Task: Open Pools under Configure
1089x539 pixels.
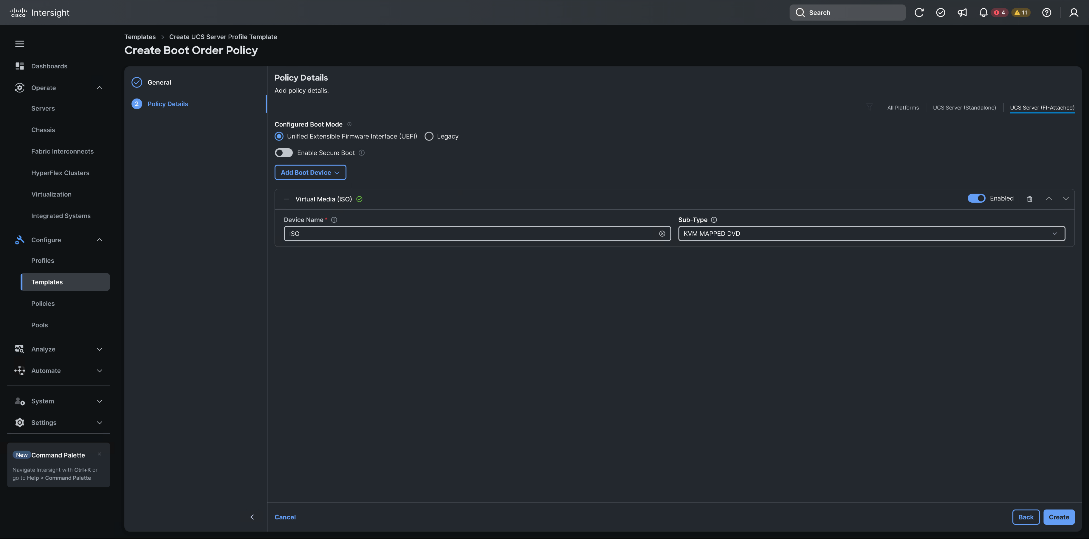Action: coord(40,325)
